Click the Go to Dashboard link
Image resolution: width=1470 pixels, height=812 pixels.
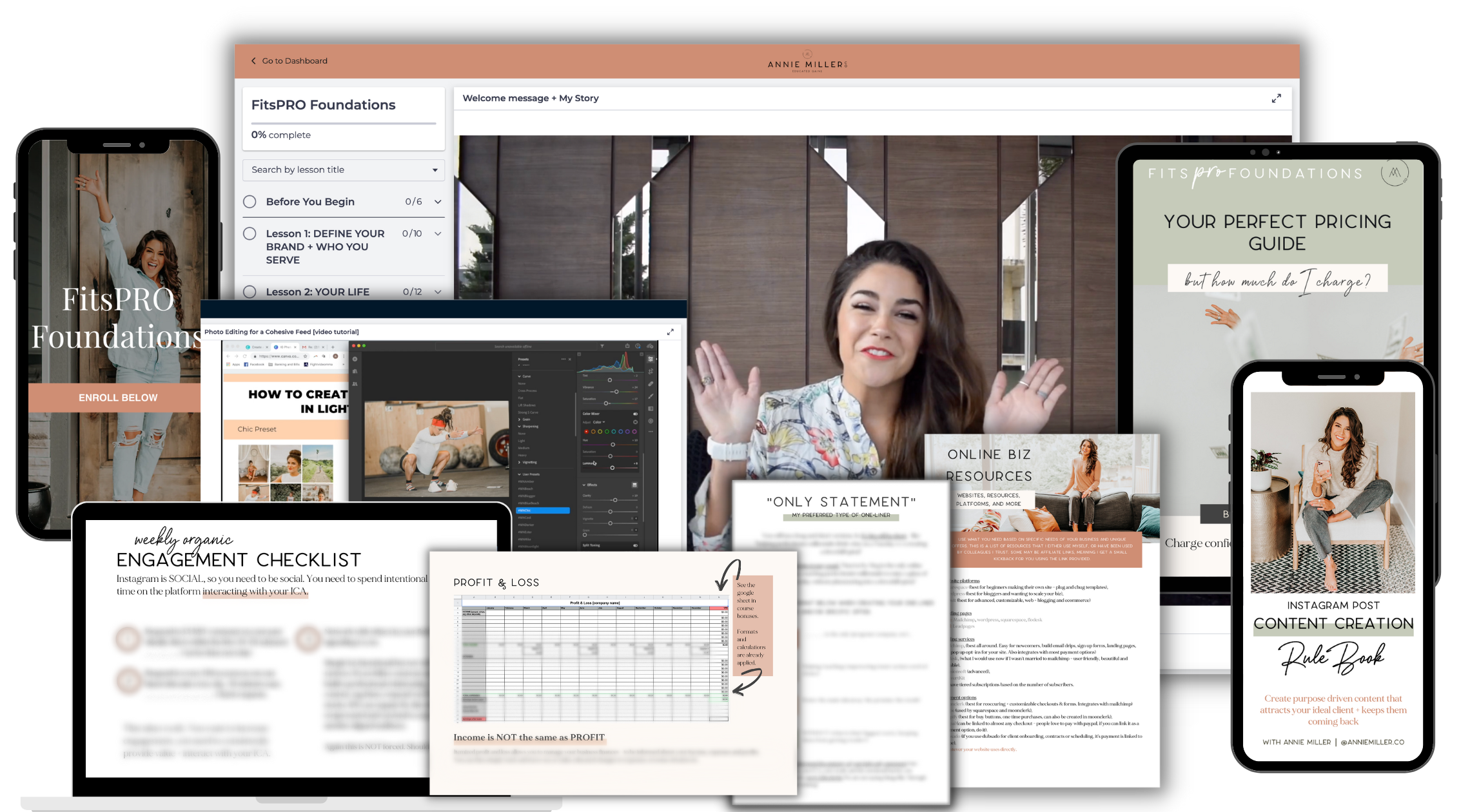(x=289, y=61)
